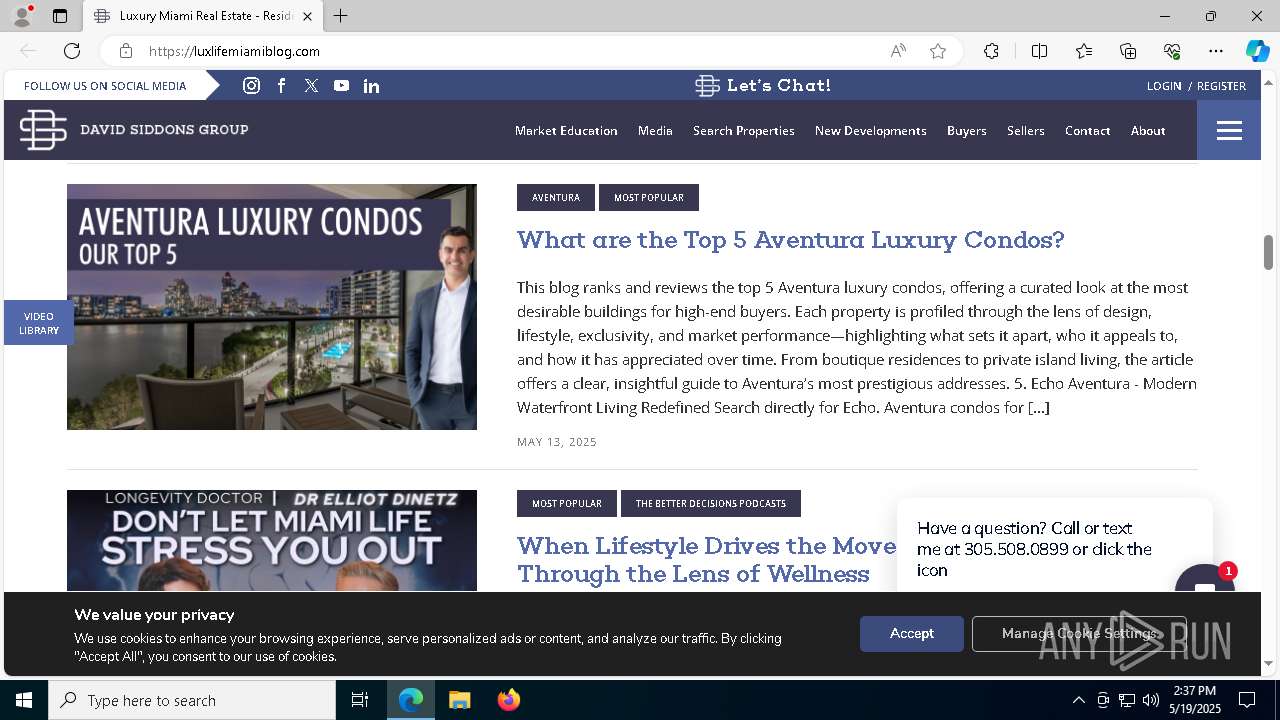Image resolution: width=1280 pixels, height=720 pixels.
Task: Open the X (Twitter) social icon
Action: click(312, 86)
